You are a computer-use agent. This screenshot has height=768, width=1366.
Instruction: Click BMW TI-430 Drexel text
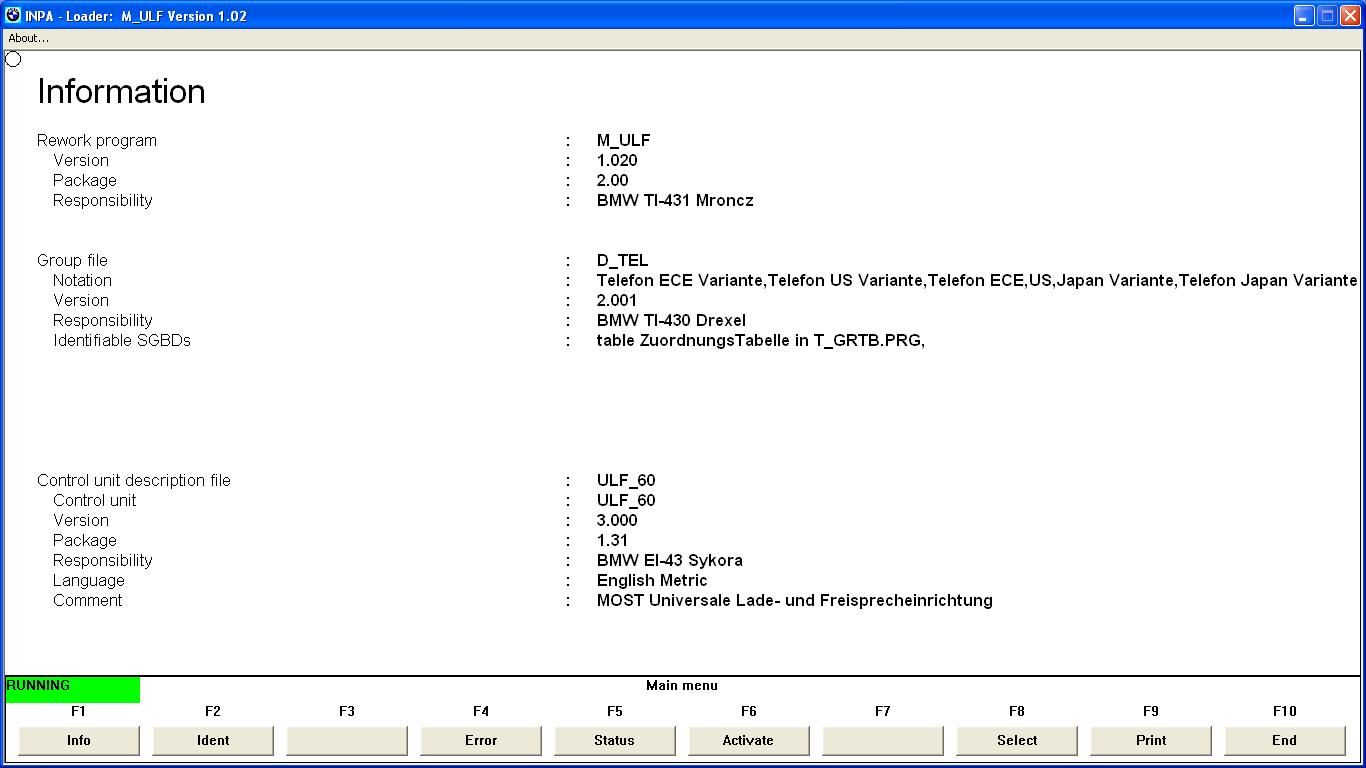tap(671, 321)
